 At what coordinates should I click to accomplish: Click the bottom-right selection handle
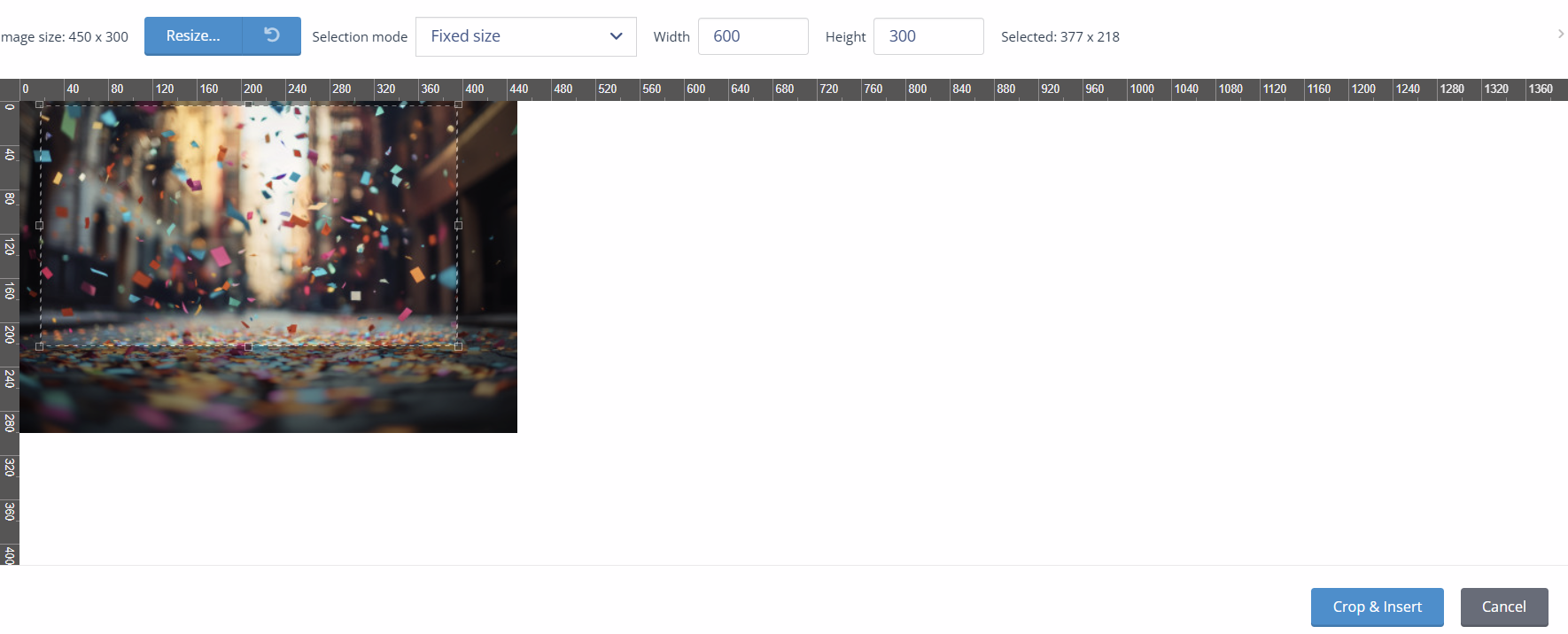pyautogui.click(x=458, y=346)
